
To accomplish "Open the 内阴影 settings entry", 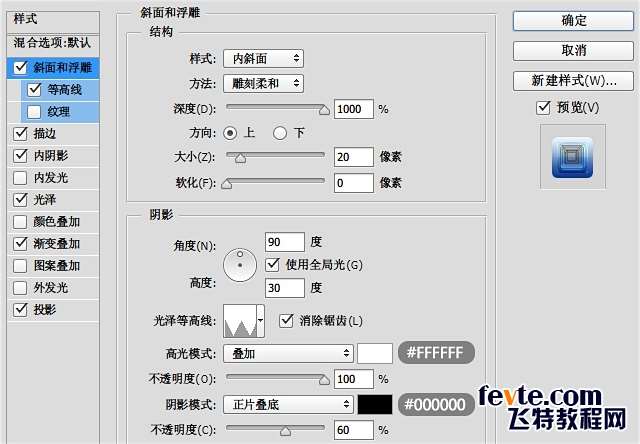I will tap(51, 156).
